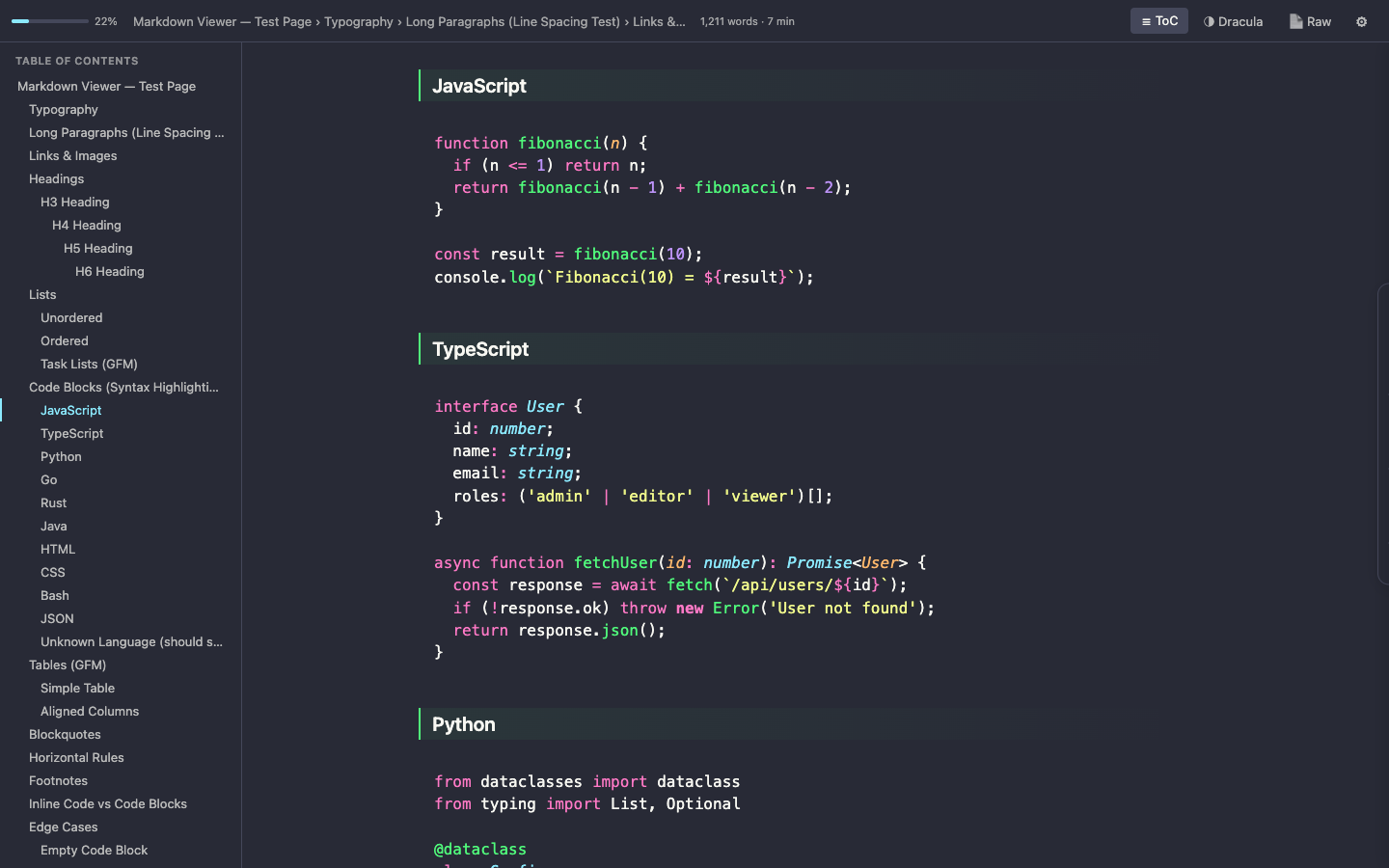Open settings via the gear icon
Viewport: 1389px width, 868px height.
1360,21
